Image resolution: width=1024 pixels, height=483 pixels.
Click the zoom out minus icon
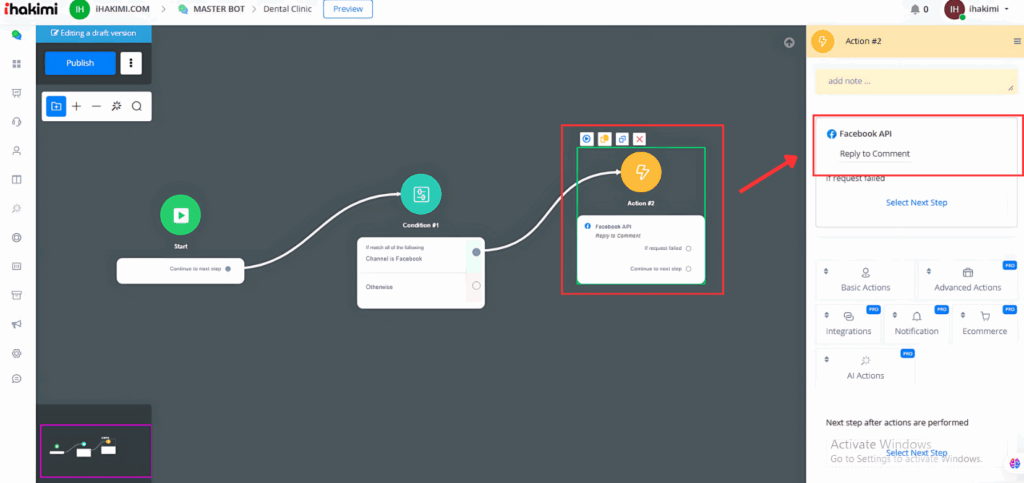[96, 106]
